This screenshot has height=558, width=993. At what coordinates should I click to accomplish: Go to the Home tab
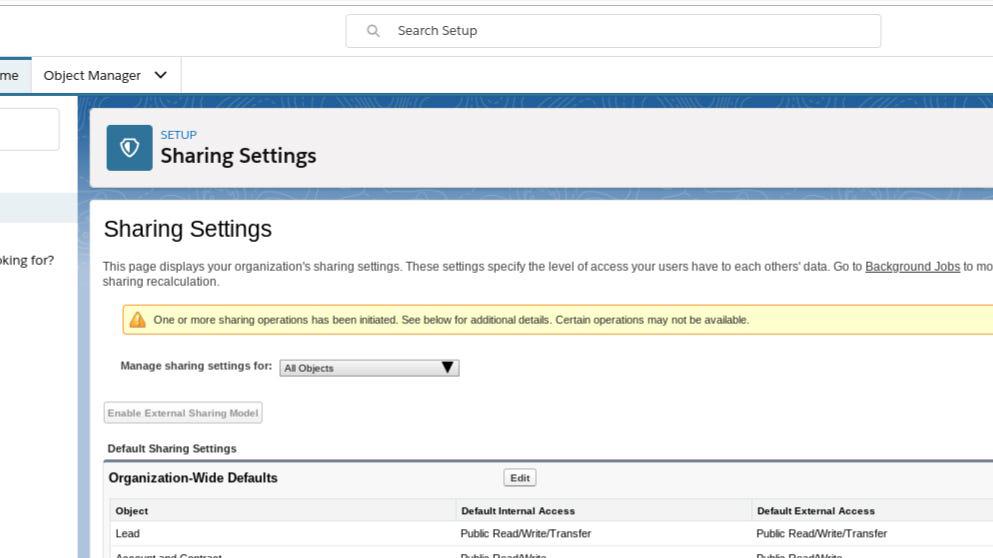[x=10, y=75]
